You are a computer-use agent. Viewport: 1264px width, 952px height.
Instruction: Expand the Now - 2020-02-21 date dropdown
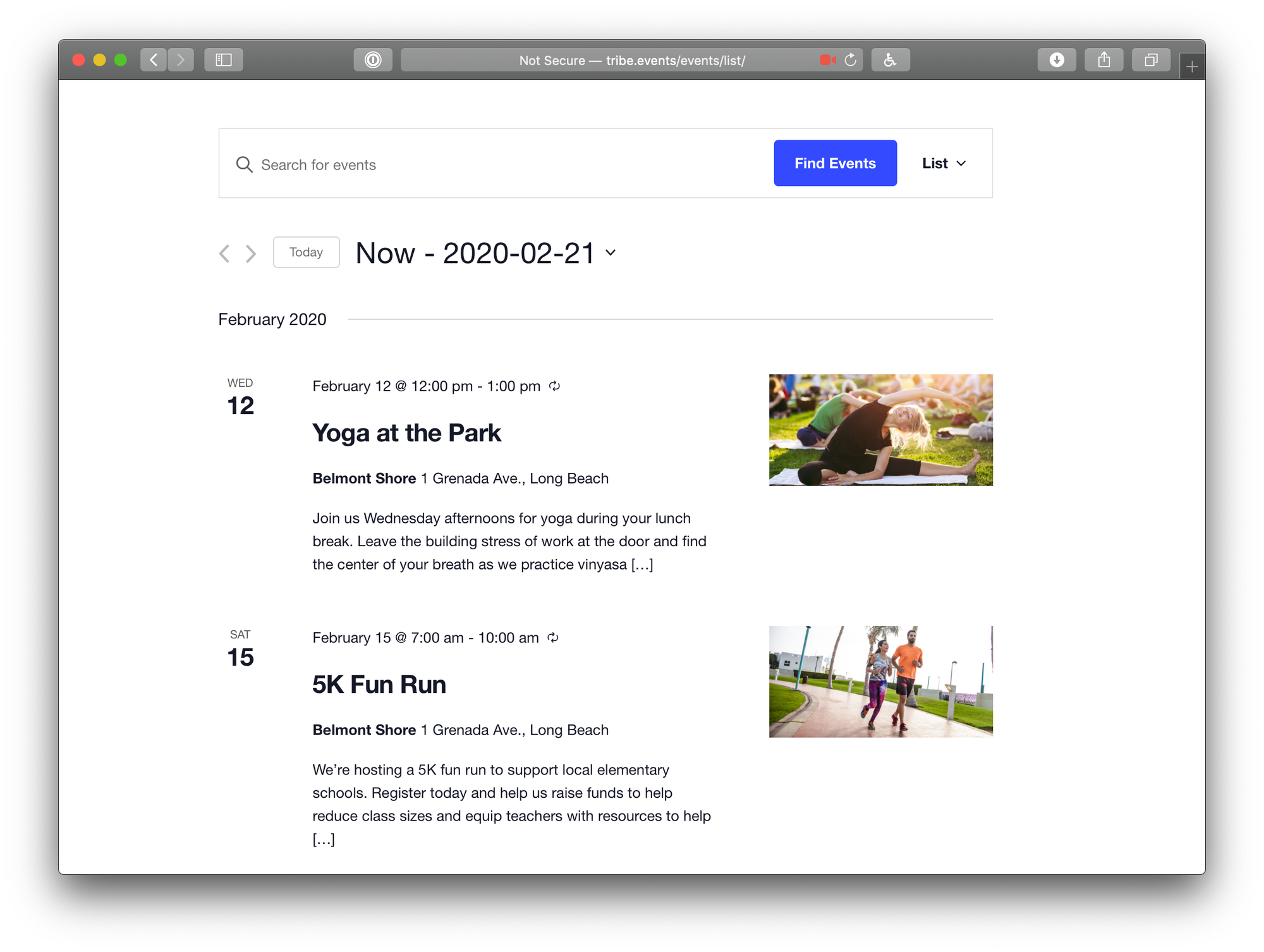click(x=609, y=253)
